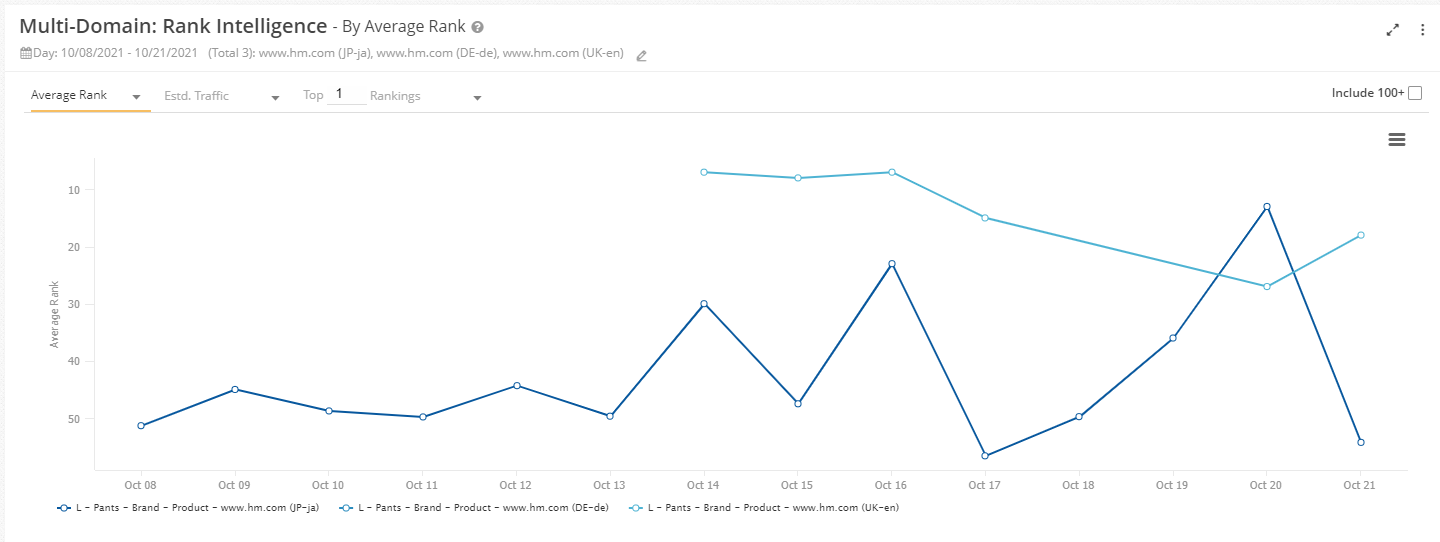1440x542 pixels.
Task: Click the JP-ja data point for Oct 16
Action: pos(891,264)
